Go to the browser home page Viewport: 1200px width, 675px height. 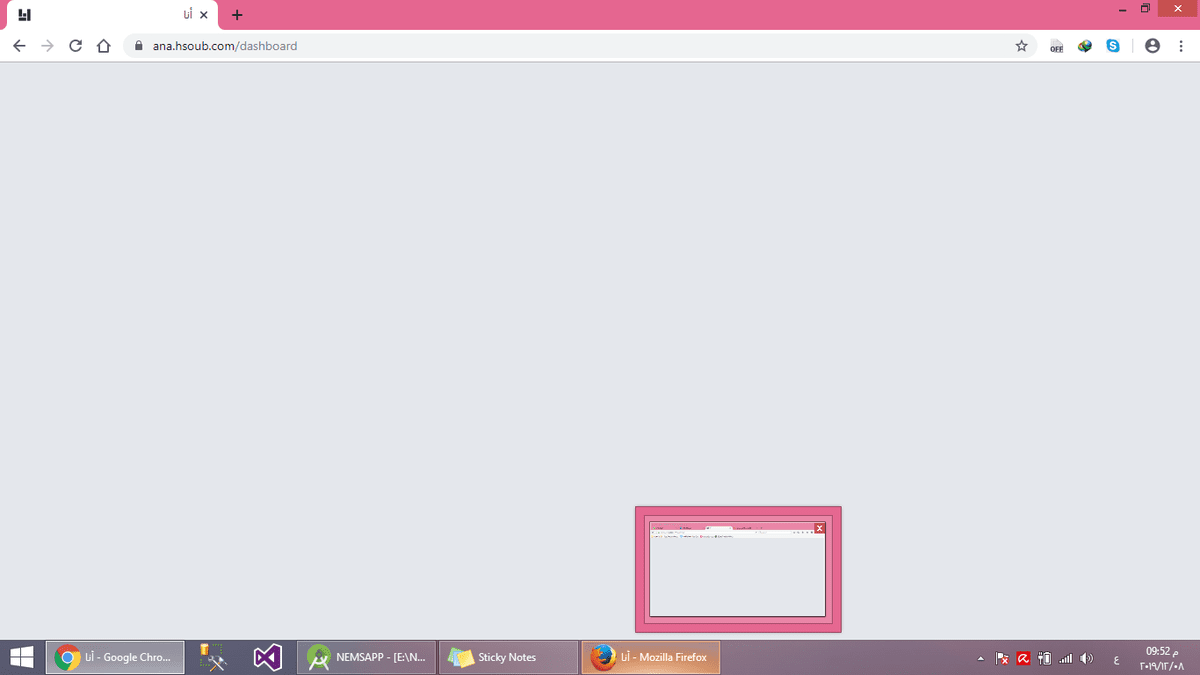coord(103,46)
